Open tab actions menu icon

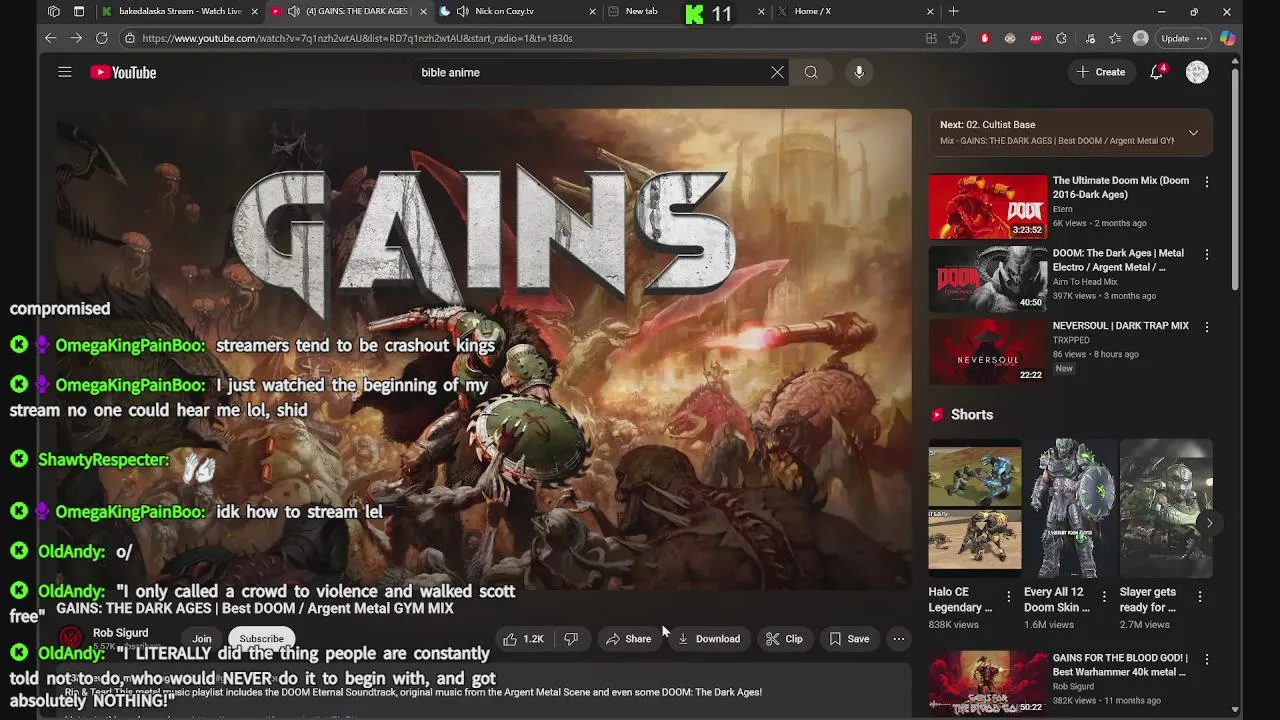click(79, 11)
